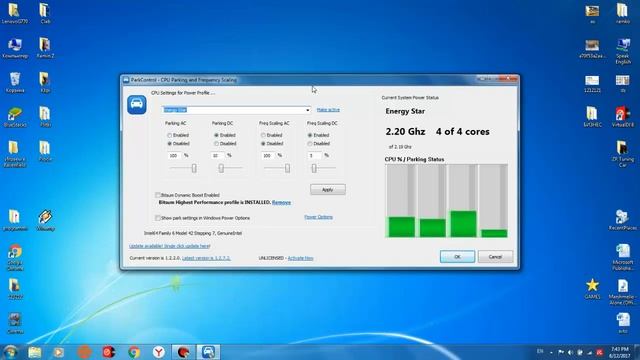The height and width of the screenshot is (360, 640).
Task: Click the Parking AC percent field
Action: pos(174,156)
